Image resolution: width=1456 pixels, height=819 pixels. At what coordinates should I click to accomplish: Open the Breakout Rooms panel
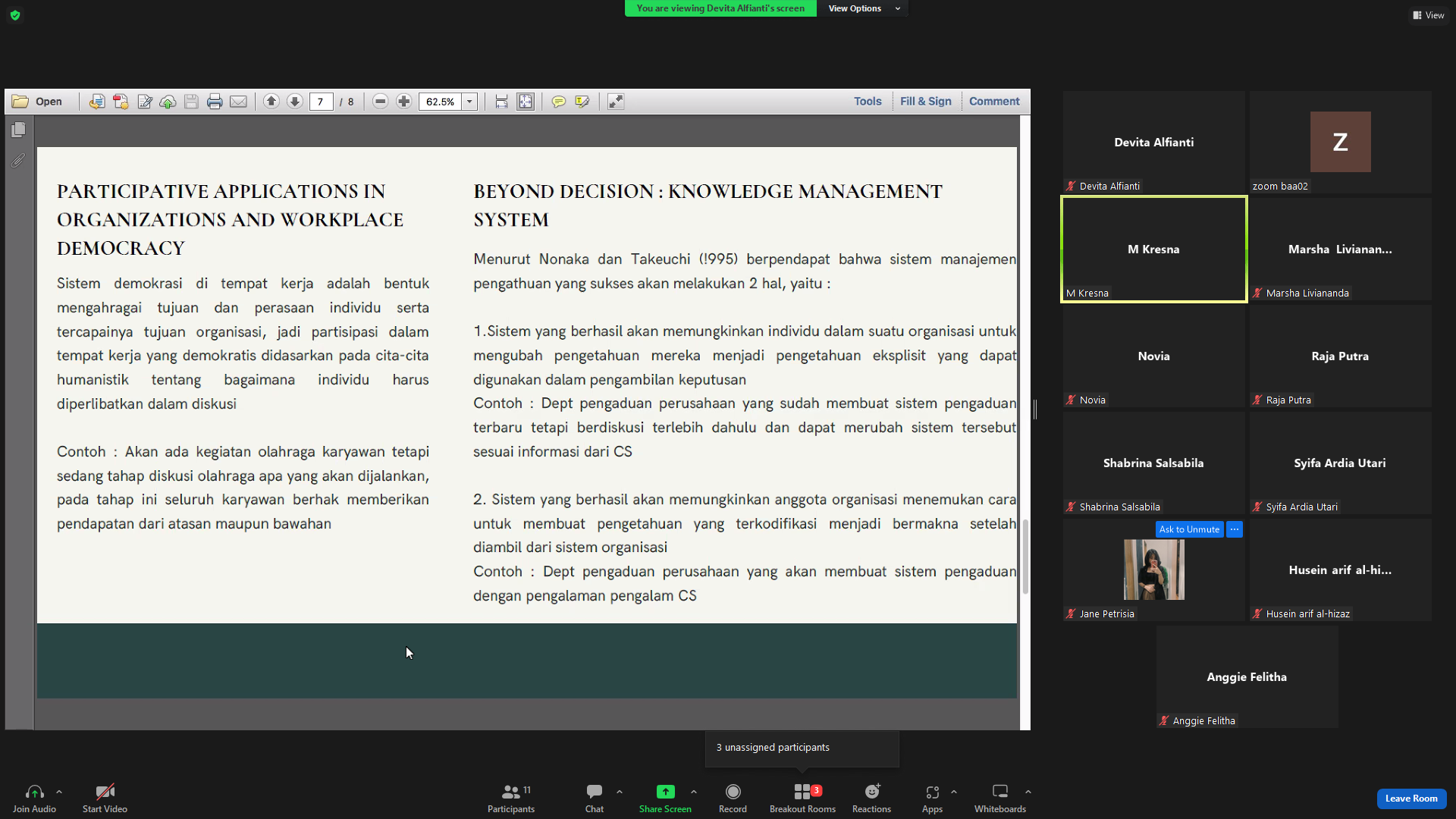(x=802, y=798)
